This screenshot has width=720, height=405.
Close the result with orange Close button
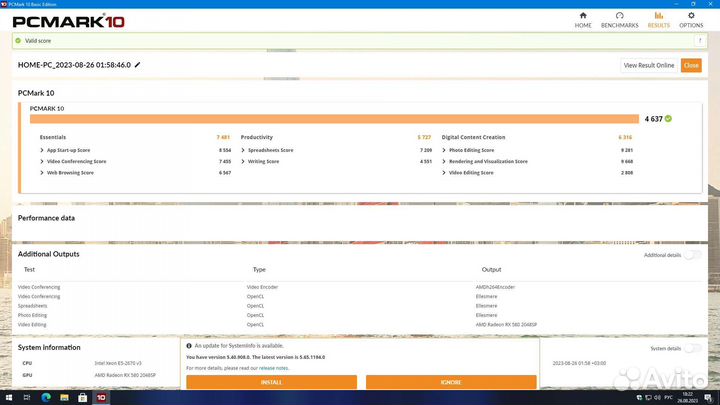coord(691,65)
